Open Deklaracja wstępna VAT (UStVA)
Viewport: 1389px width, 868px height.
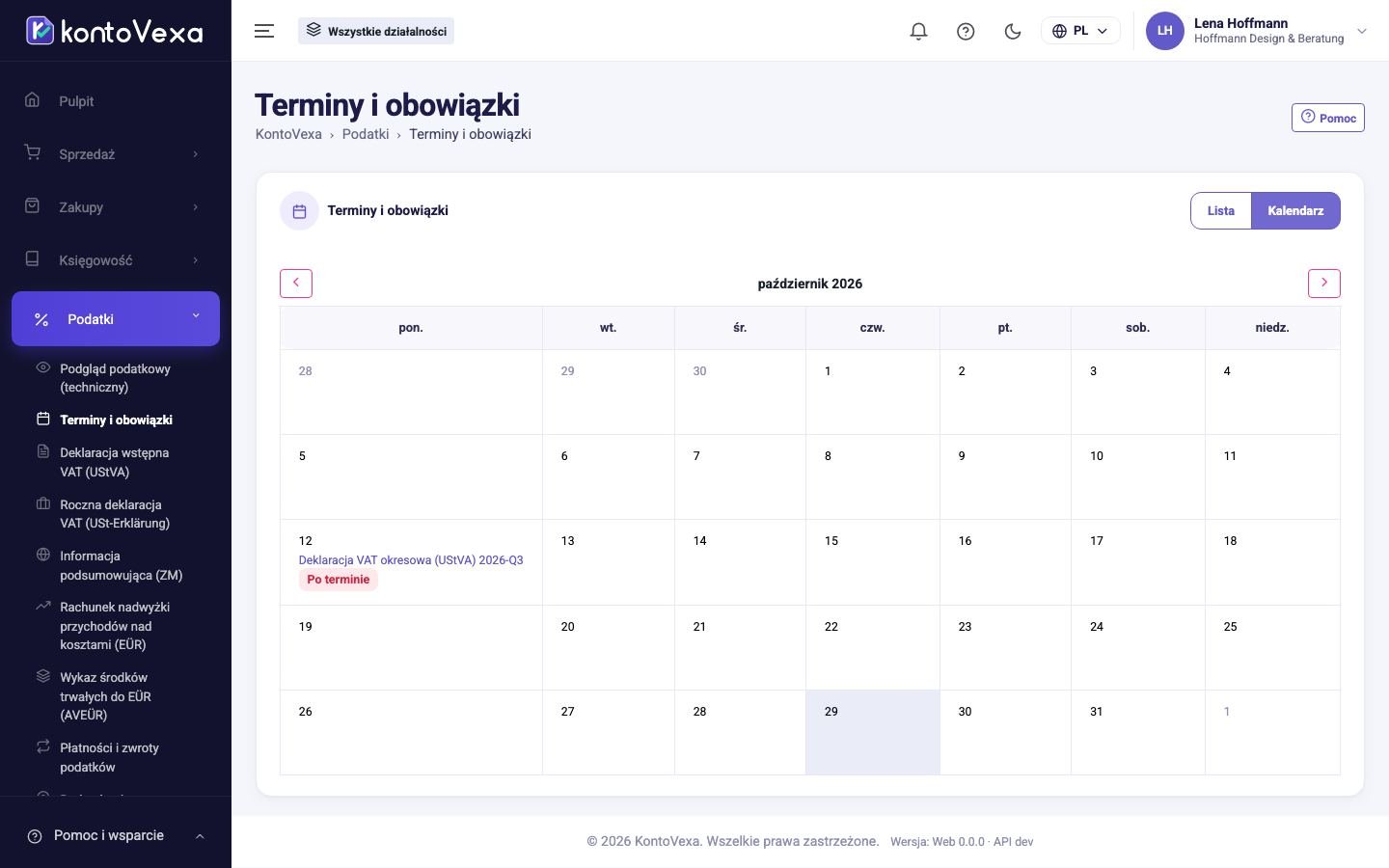pos(115,462)
